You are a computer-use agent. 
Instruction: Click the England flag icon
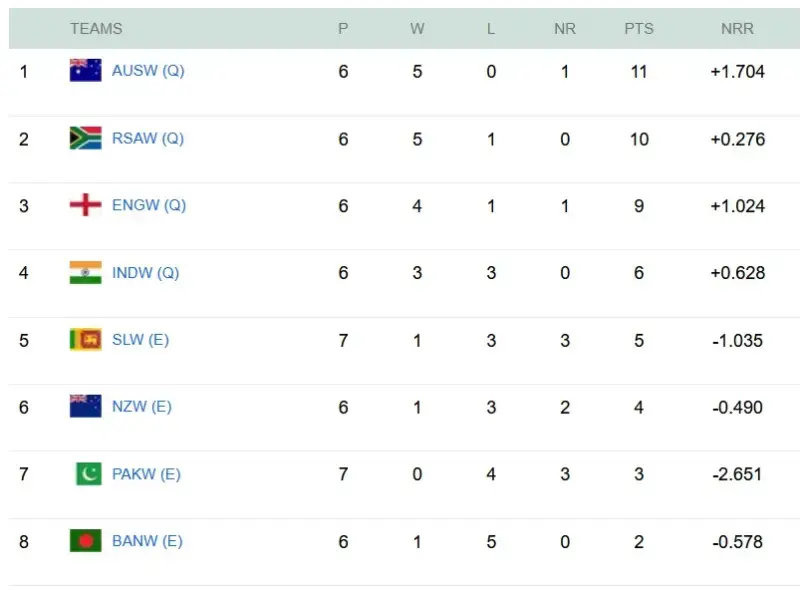(85, 205)
